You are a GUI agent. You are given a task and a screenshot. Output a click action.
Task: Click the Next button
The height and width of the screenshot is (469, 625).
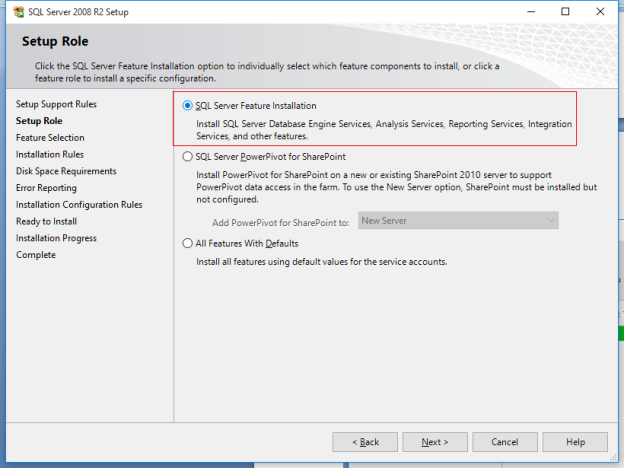tap(434, 442)
